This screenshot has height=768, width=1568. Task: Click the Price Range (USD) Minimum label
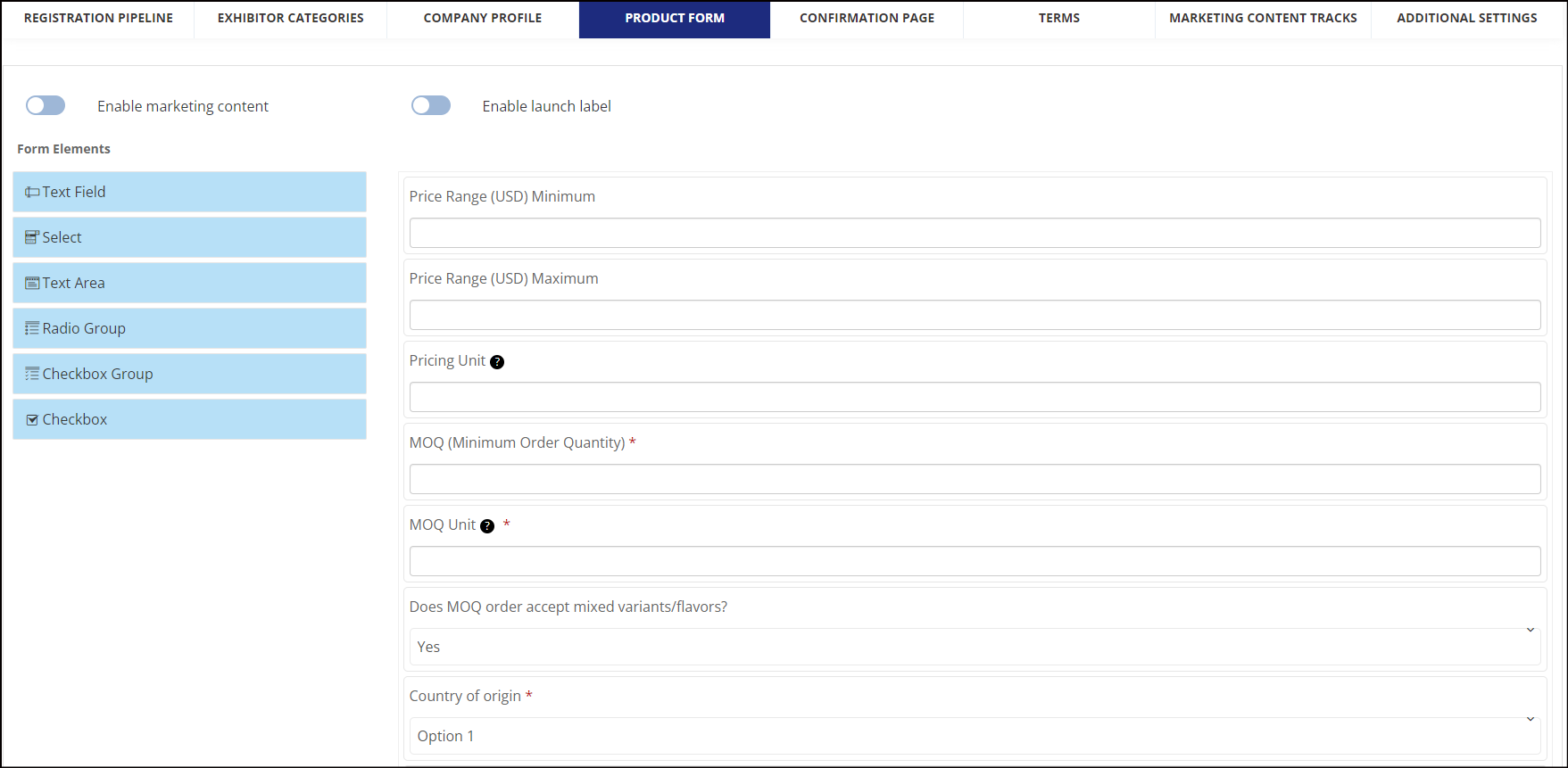pos(502,196)
